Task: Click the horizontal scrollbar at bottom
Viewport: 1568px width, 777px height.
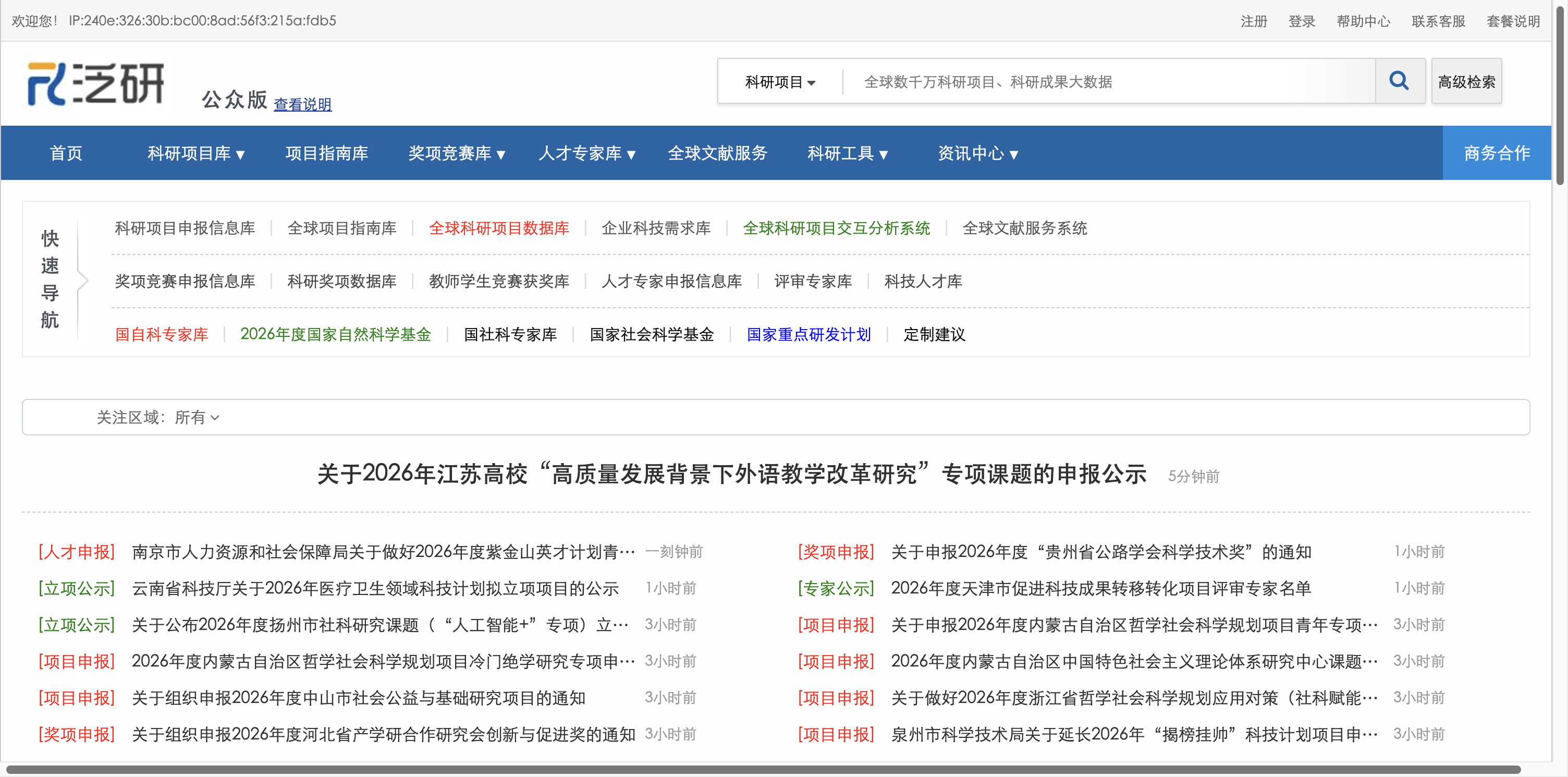Action: point(763,770)
